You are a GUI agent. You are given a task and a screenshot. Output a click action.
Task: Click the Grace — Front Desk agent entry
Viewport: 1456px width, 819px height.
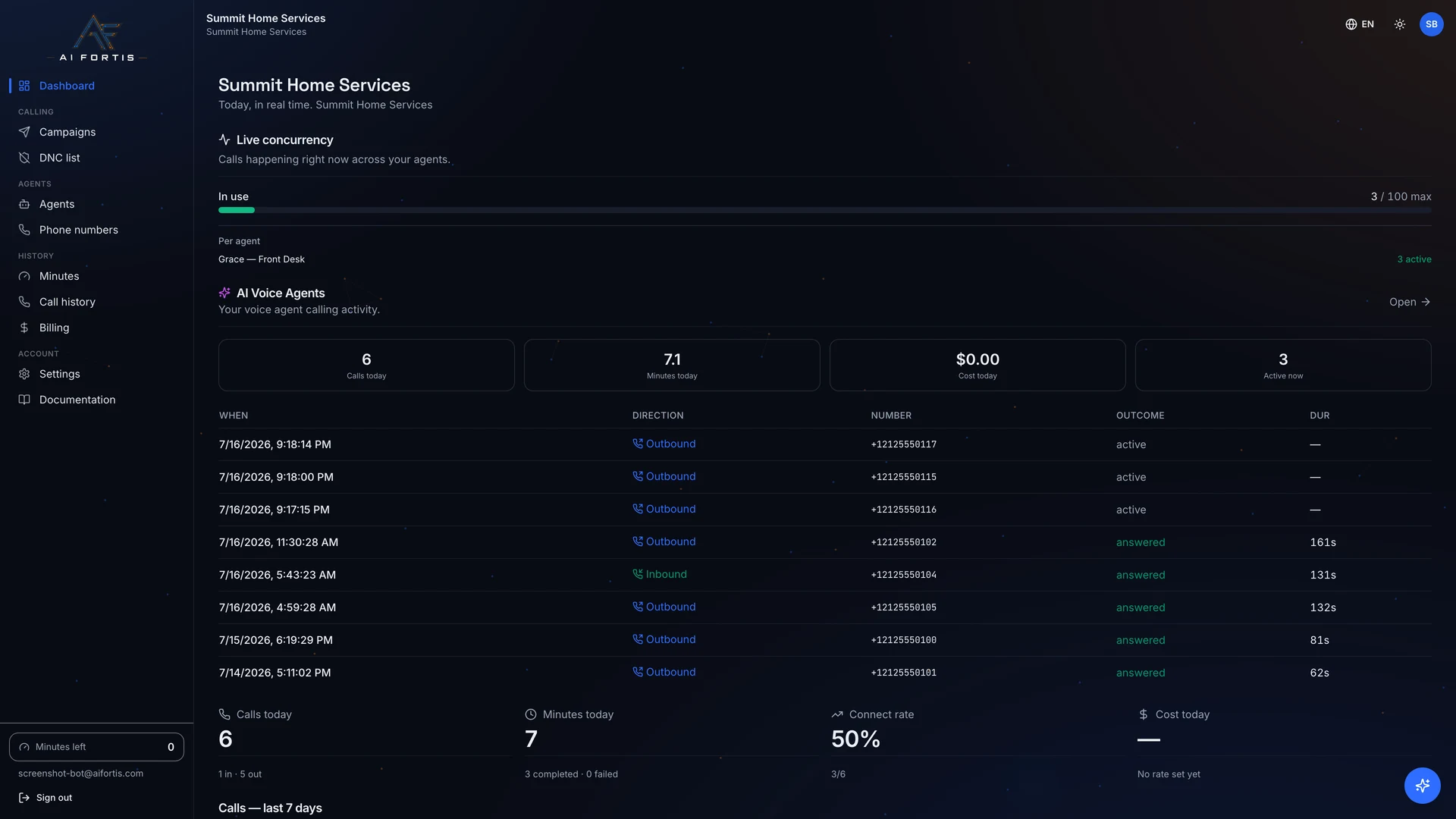coord(262,259)
